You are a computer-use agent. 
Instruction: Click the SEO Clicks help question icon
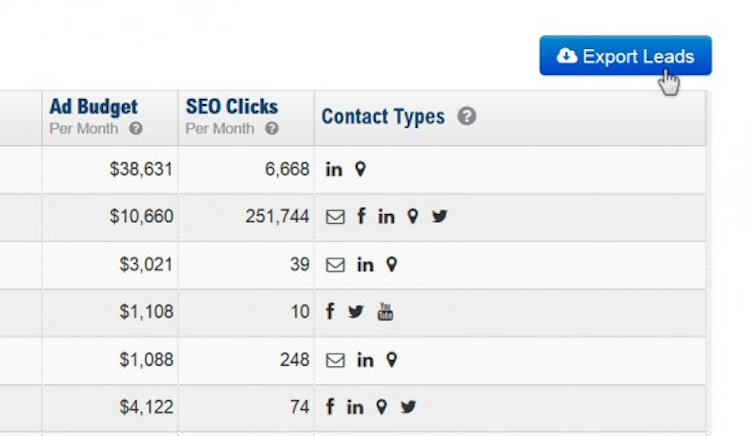(x=272, y=129)
